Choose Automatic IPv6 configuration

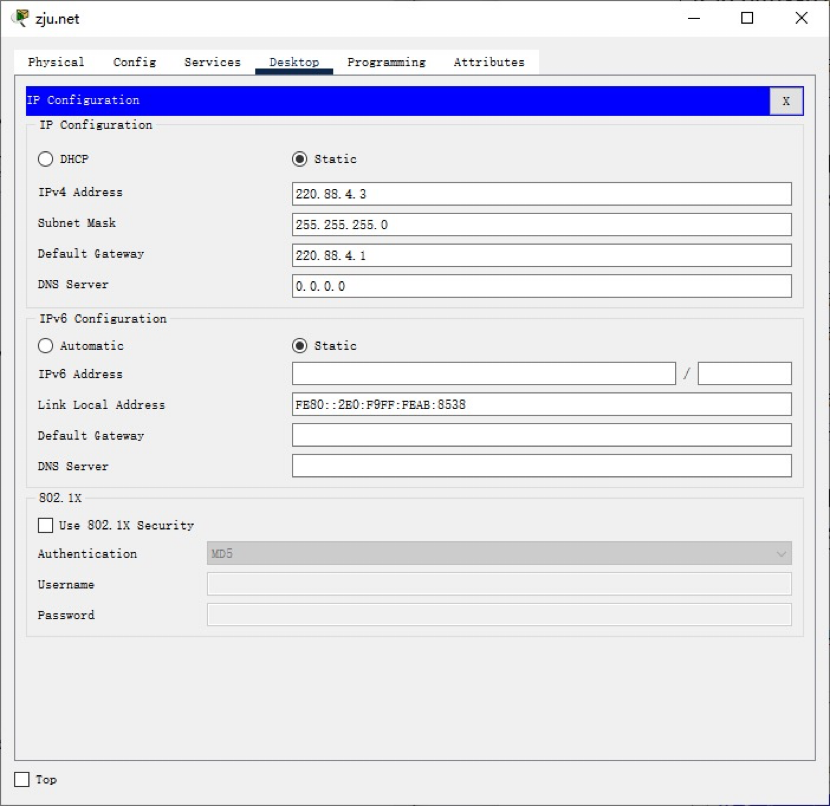46,346
